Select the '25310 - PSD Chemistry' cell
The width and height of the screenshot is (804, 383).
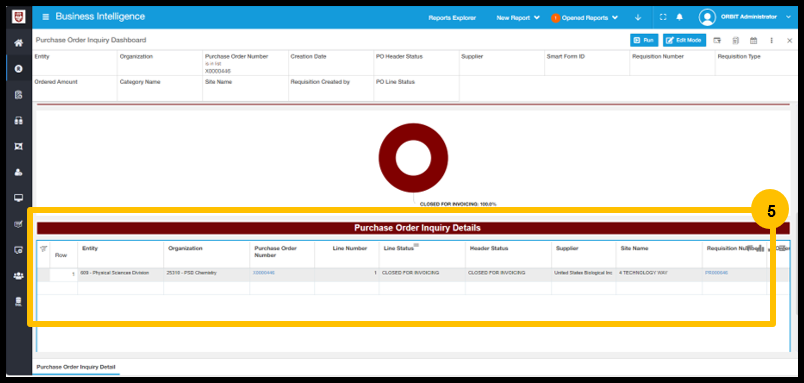(207, 273)
